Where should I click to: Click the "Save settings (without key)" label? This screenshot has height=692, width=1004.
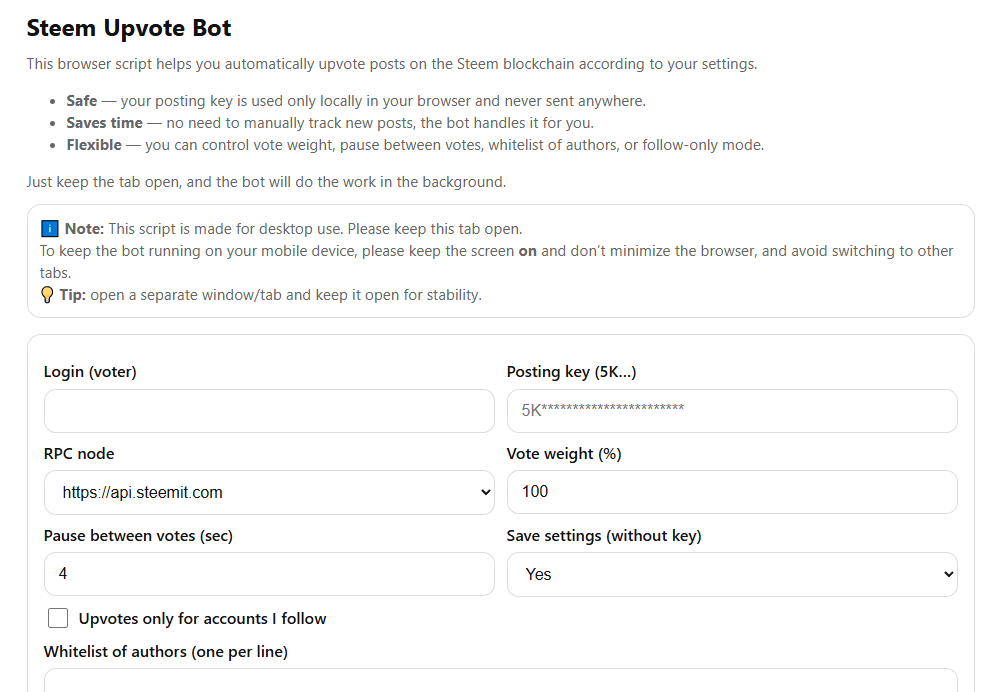coord(604,536)
